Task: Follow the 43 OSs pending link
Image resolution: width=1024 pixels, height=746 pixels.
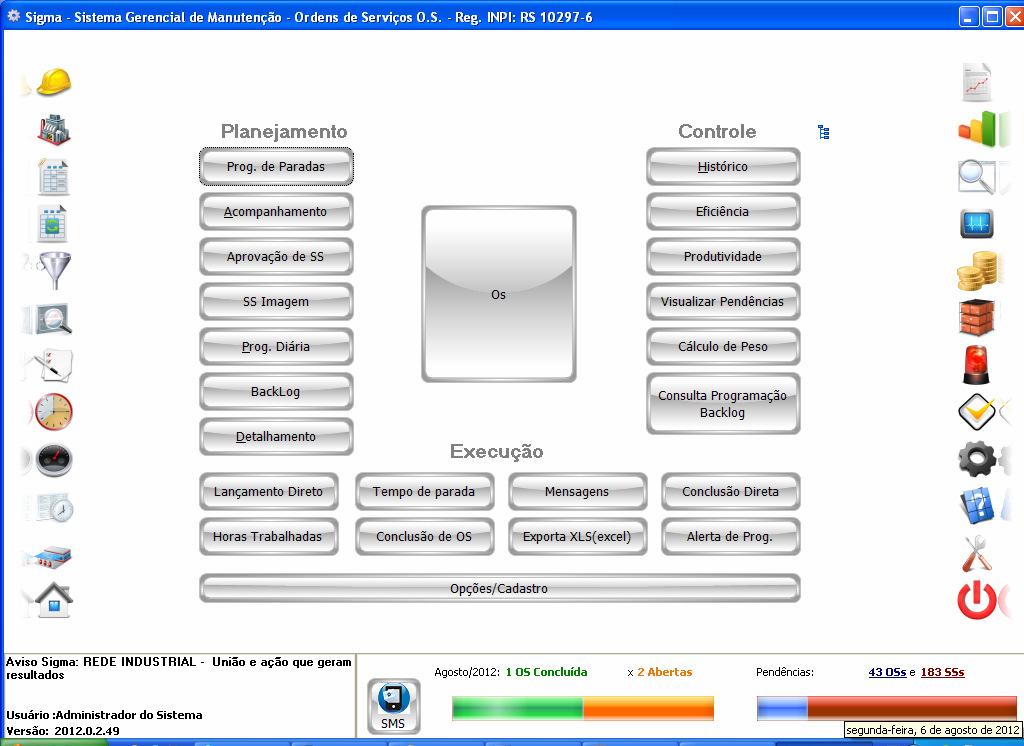Action: pos(887,672)
